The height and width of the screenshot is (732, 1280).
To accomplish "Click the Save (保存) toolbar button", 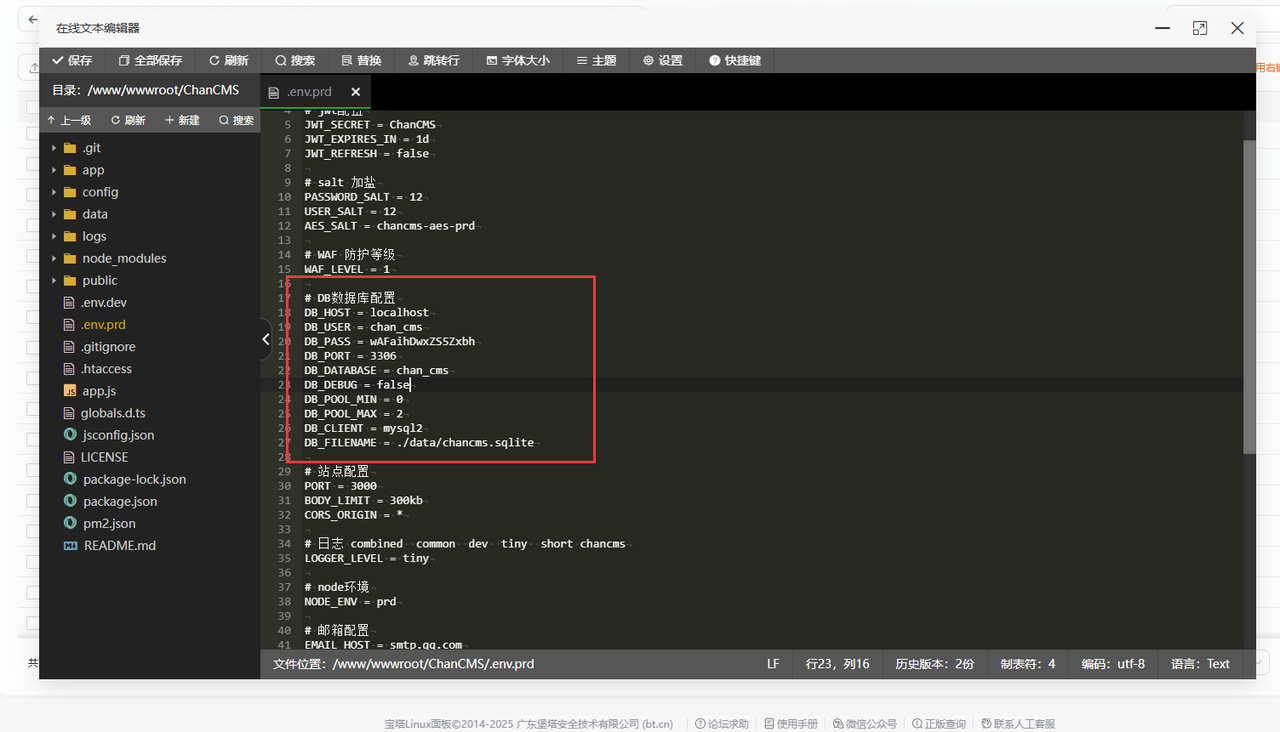I will pos(71,61).
